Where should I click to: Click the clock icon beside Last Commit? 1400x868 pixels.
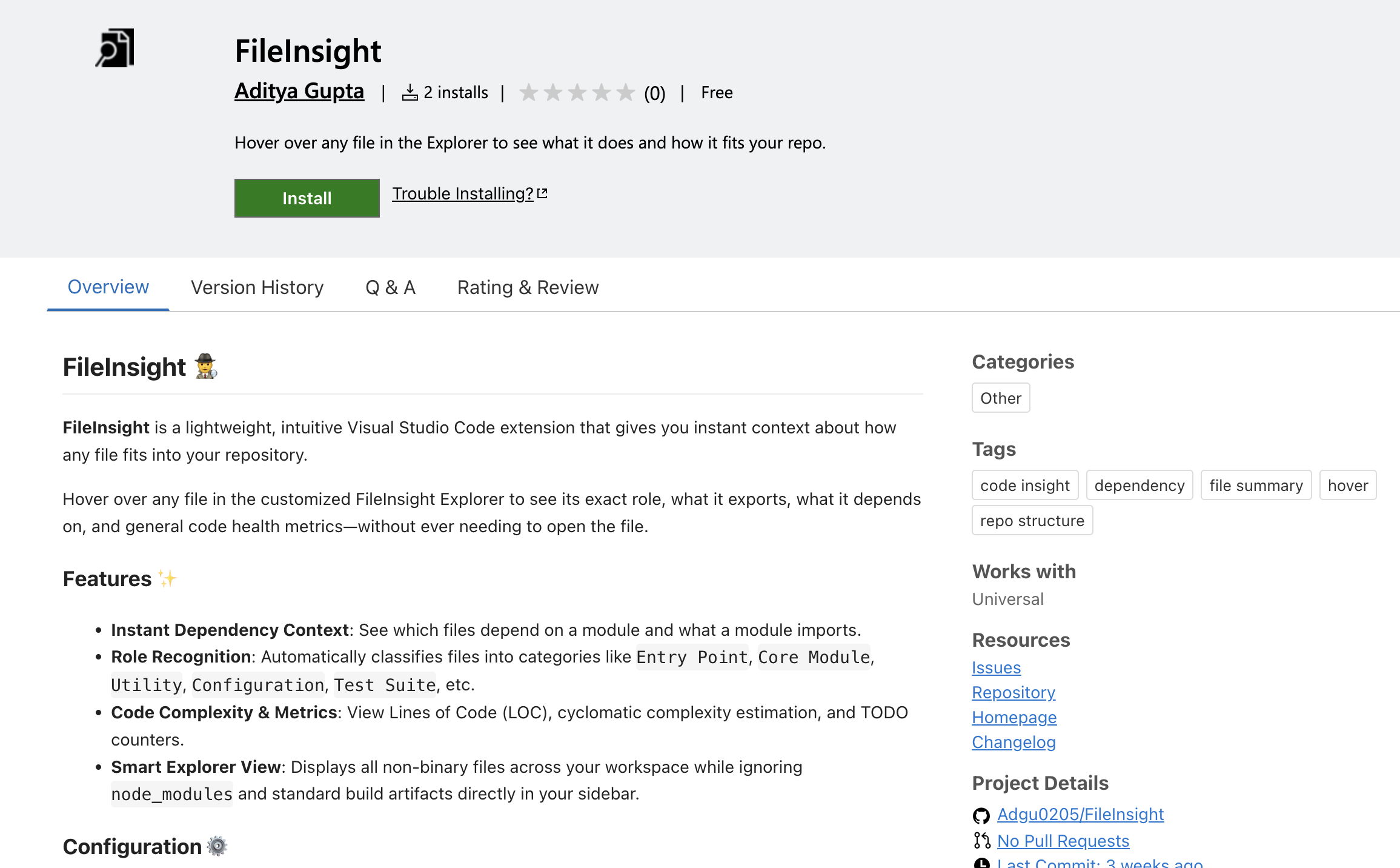(x=981, y=863)
